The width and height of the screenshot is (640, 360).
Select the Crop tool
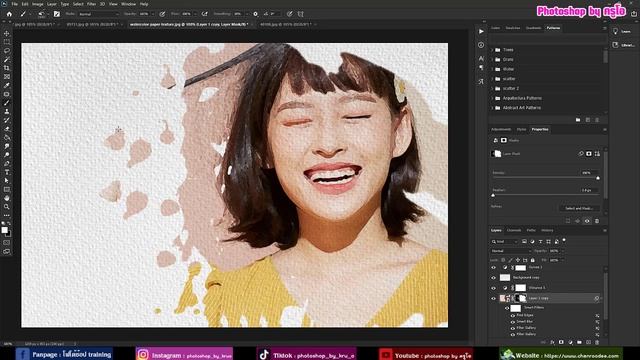7,68
